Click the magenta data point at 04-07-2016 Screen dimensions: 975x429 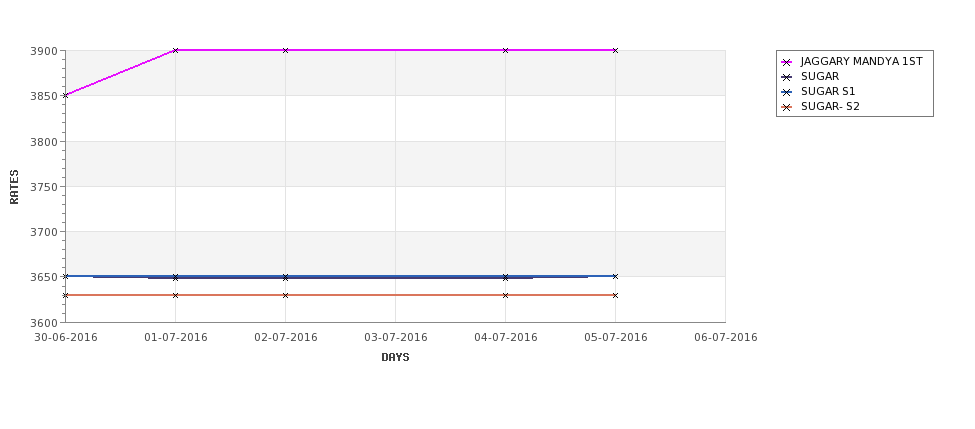[x=506, y=50]
